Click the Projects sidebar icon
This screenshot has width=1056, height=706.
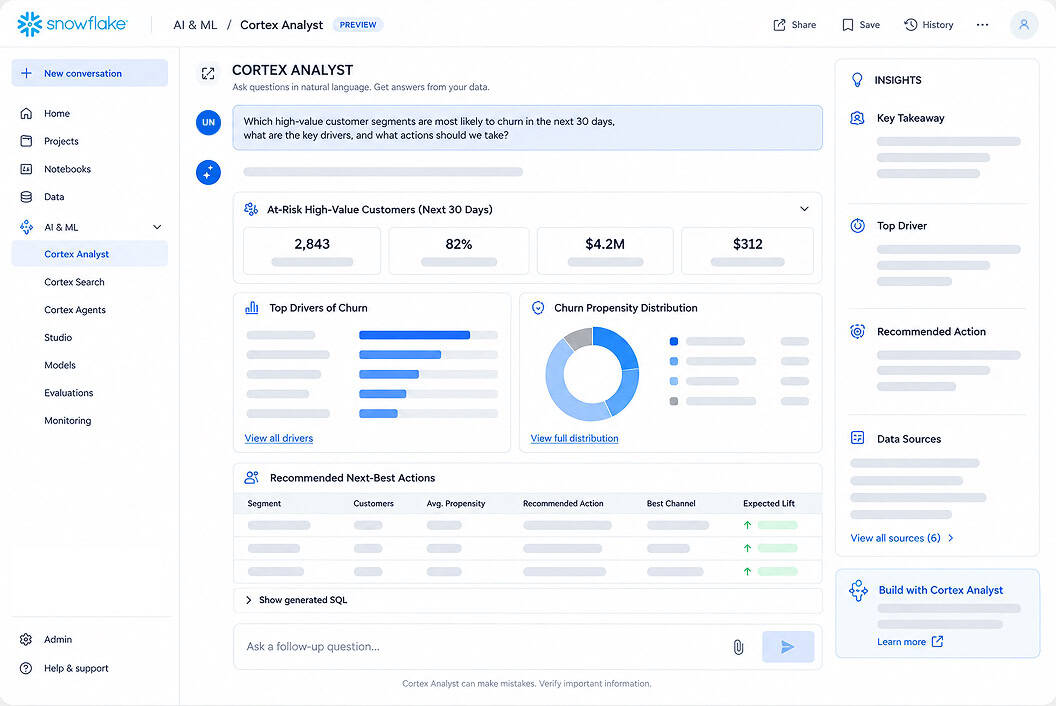(26, 141)
